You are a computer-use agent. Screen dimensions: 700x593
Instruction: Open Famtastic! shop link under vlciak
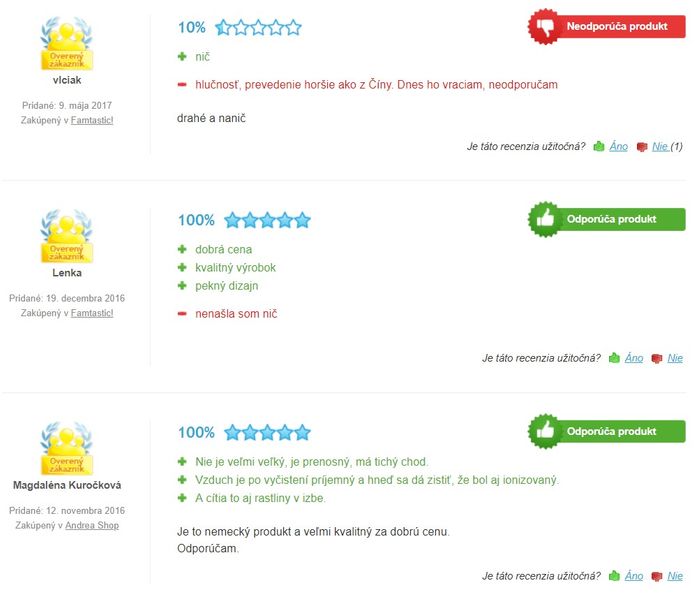(x=92, y=120)
